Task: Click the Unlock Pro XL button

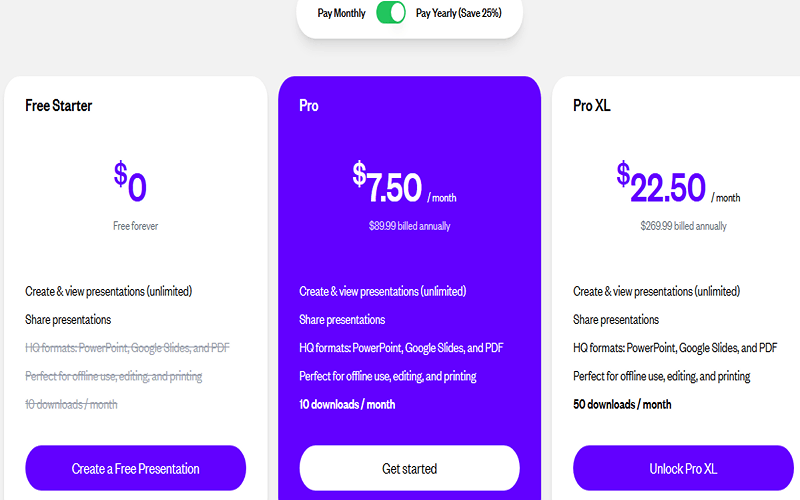Action: pos(683,468)
